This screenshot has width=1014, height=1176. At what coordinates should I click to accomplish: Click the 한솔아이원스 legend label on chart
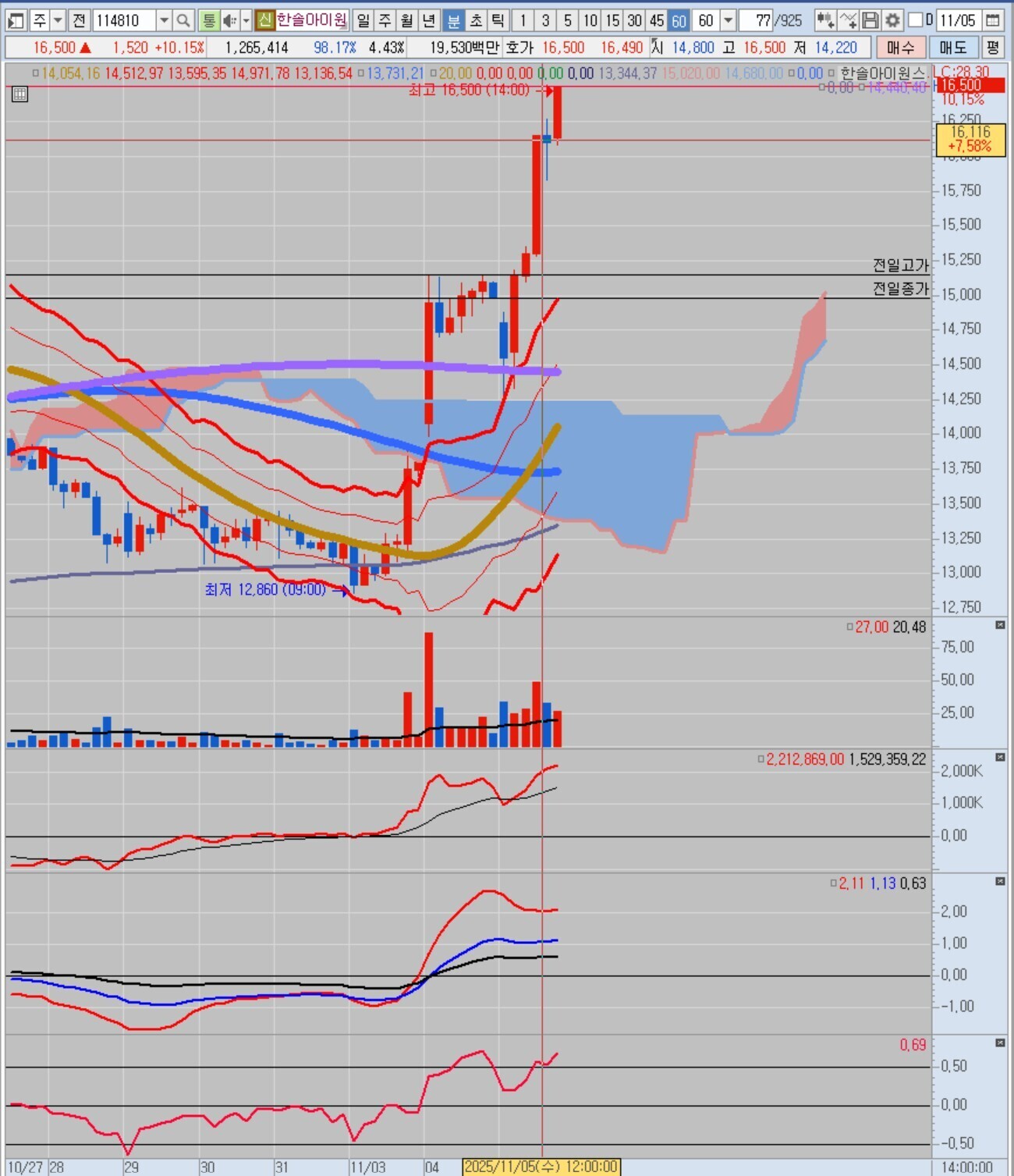(x=882, y=73)
